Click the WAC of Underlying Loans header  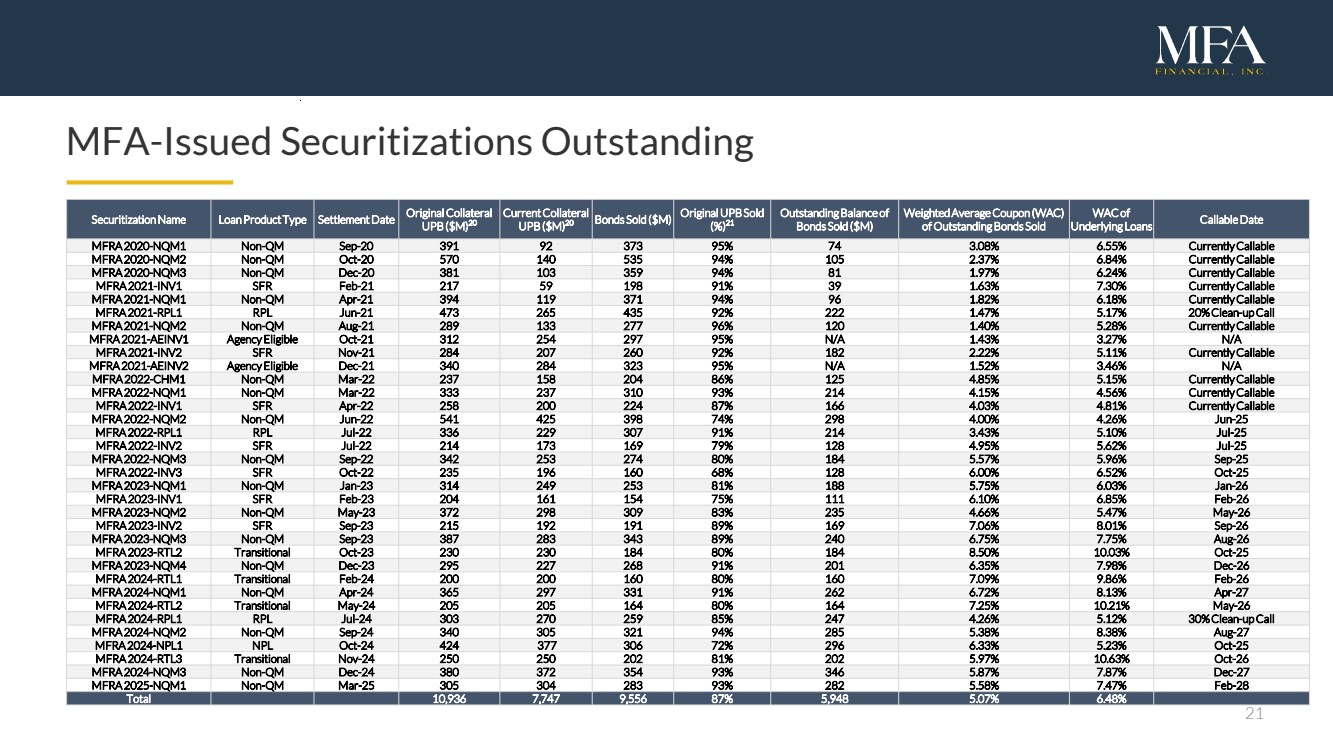pyautogui.click(x=1110, y=219)
